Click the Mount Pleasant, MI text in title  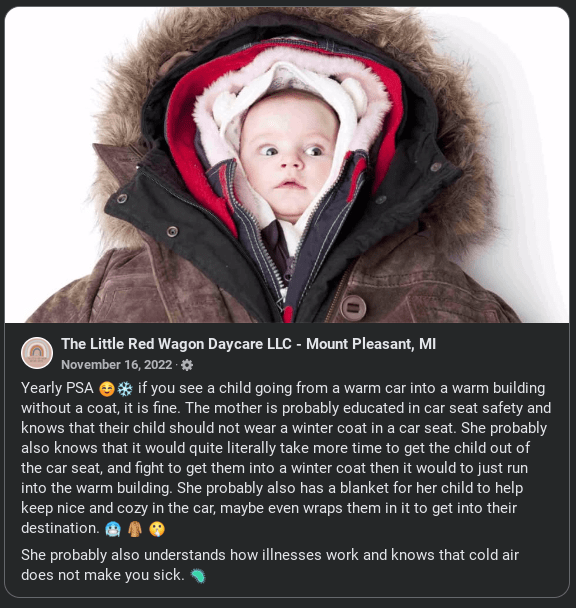[x=371, y=344]
